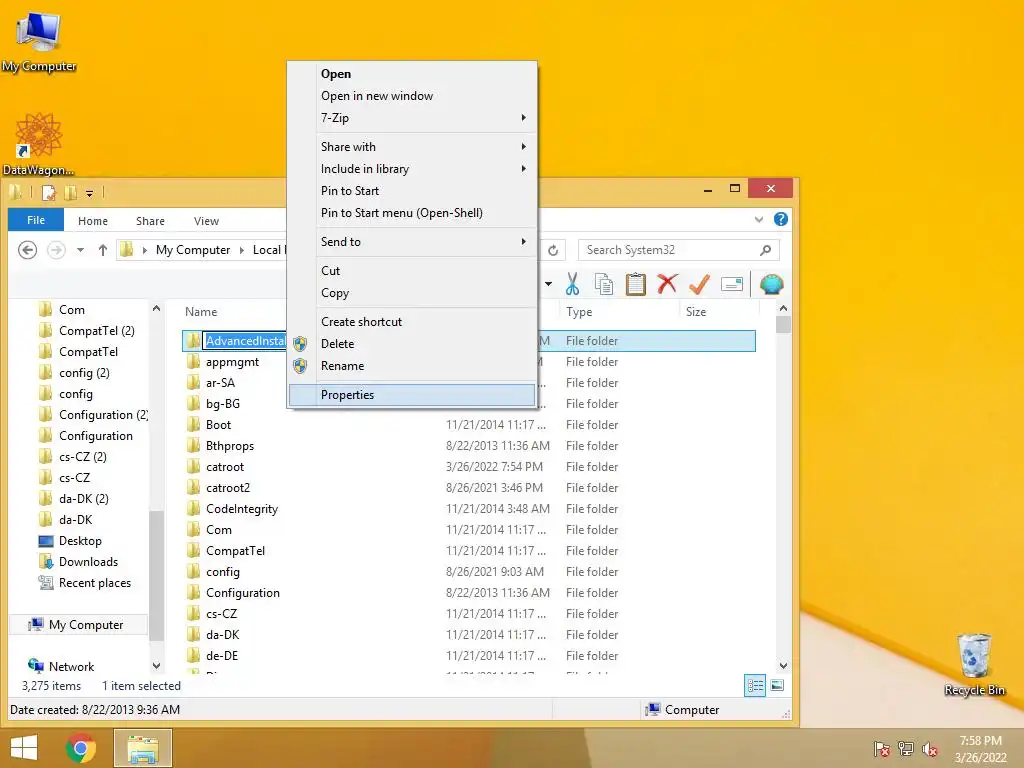The image size is (1024, 768).
Task: Select Desktop in navigation pane
Action: coord(80,541)
